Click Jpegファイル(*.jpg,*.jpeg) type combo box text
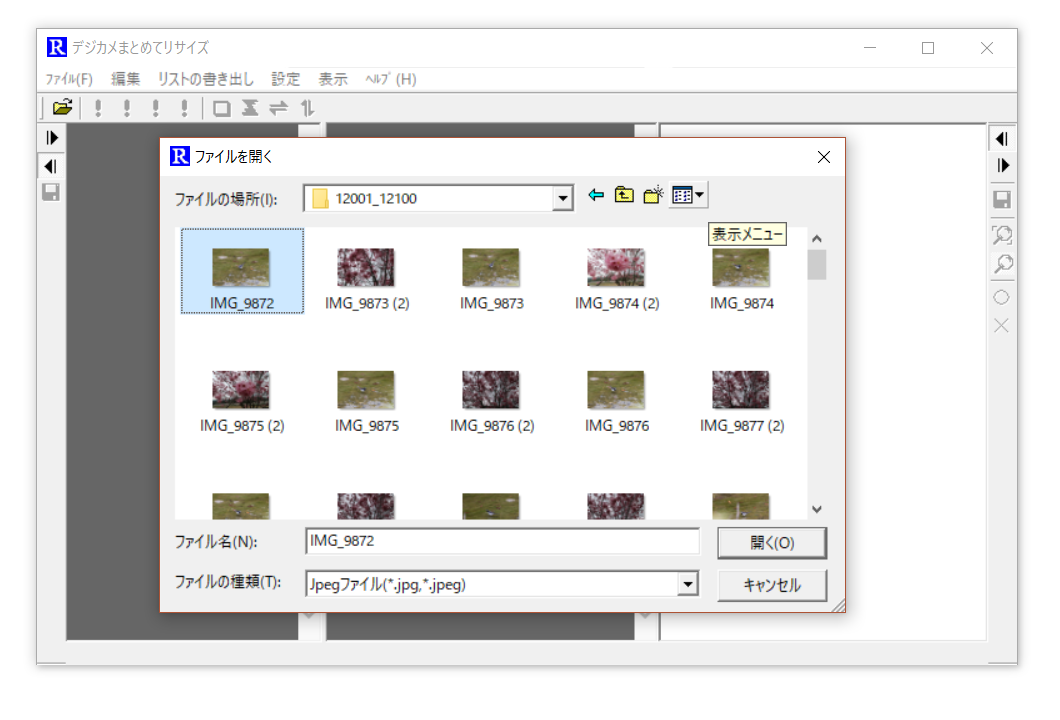This screenshot has height=720, width=1060. 387,585
